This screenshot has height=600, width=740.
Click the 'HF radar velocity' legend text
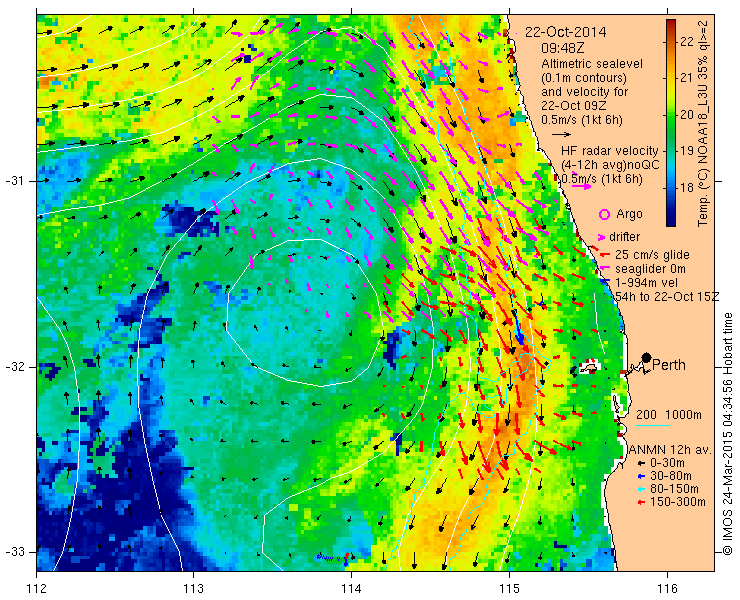(609, 151)
